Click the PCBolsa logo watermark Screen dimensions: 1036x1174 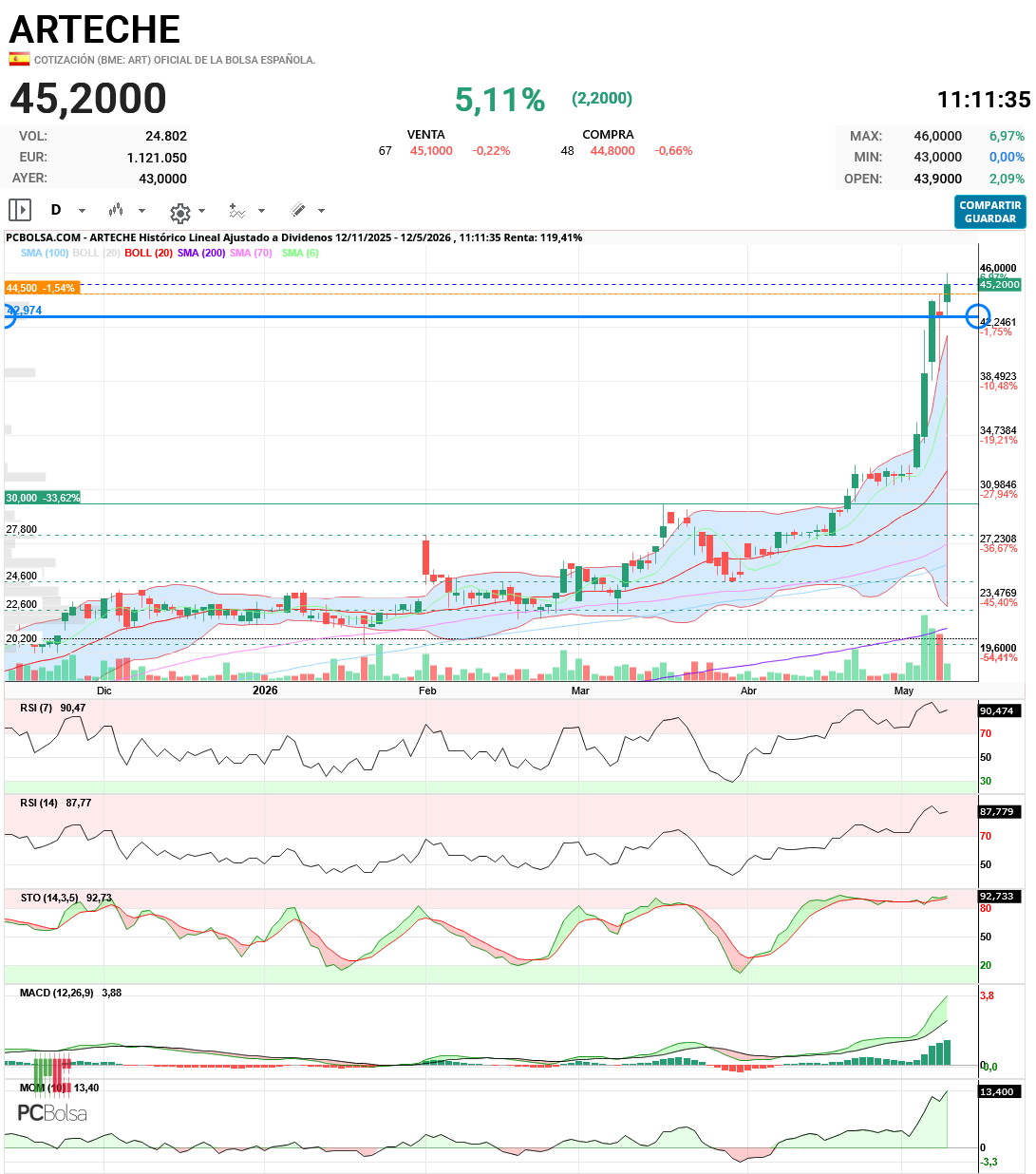(52, 1112)
